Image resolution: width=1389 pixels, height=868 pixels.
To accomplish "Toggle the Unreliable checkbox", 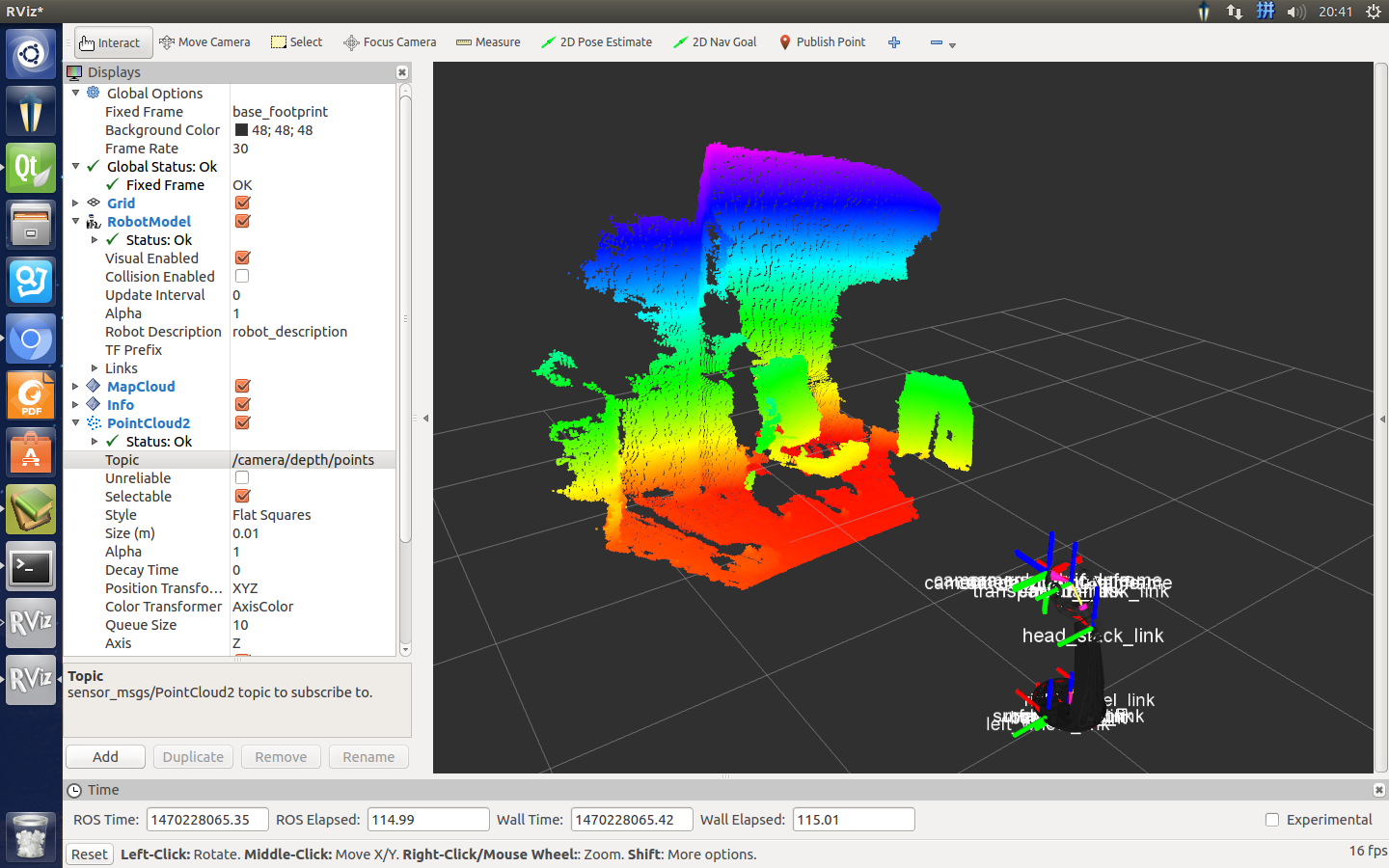I will (242, 478).
